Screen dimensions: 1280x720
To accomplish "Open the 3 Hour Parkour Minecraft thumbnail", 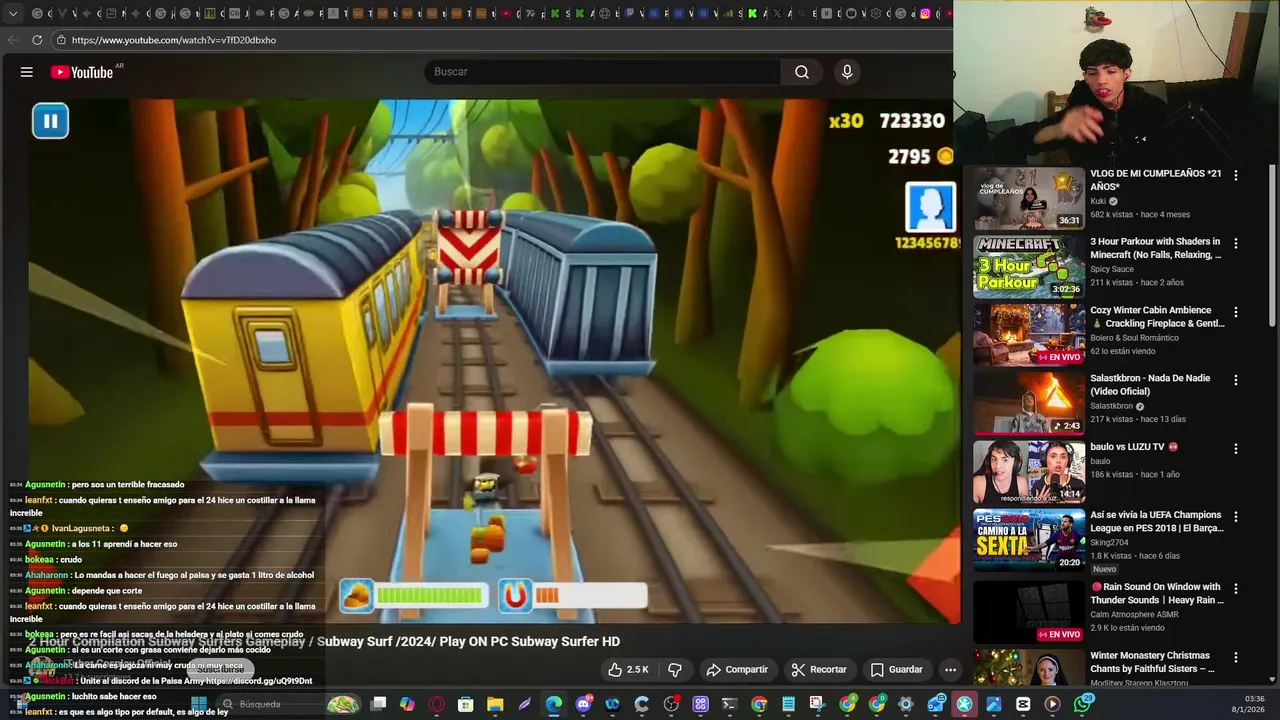I will [x=1029, y=267].
